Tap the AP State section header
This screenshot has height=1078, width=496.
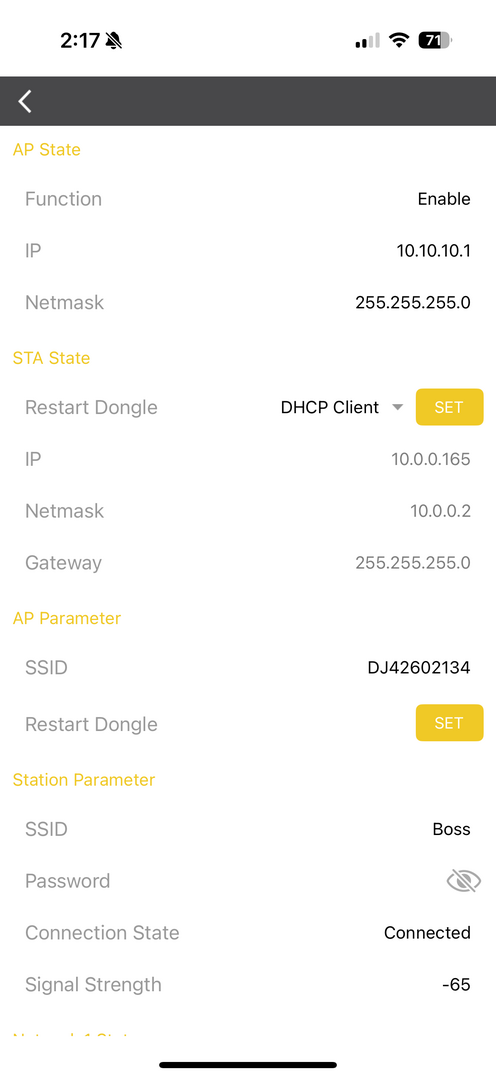coord(47,149)
